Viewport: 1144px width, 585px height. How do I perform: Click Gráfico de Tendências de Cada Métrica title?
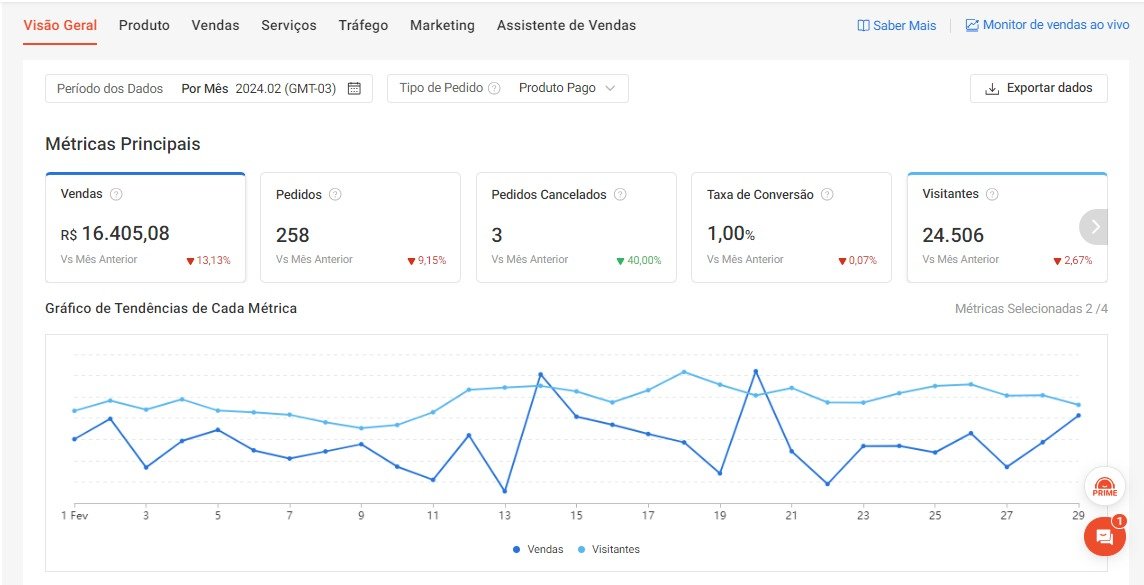click(171, 309)
